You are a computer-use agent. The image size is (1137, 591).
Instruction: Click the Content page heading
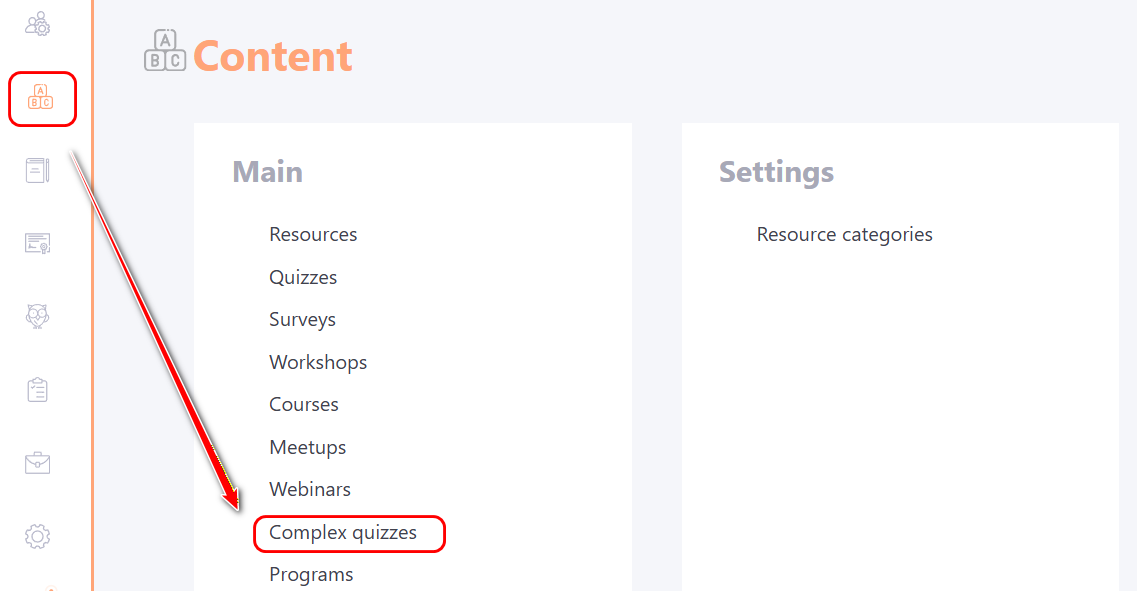[x=273, y=56]
